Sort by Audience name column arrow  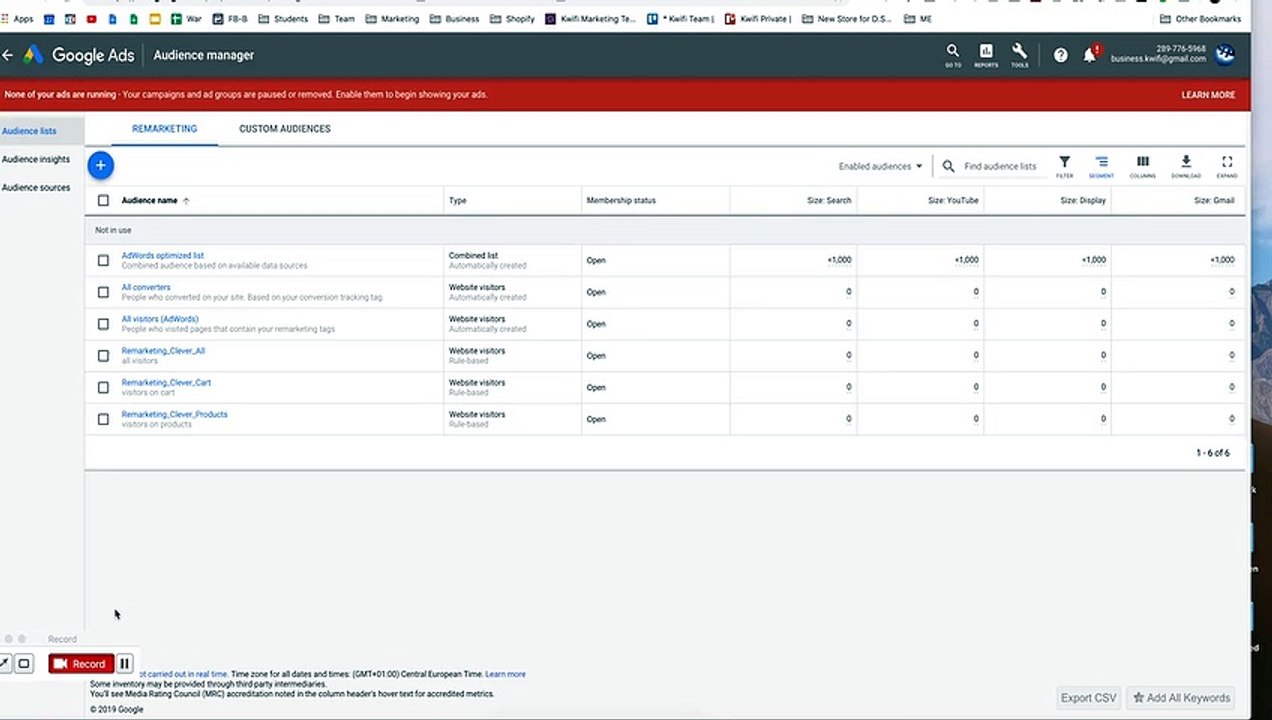tap(186, 201)
